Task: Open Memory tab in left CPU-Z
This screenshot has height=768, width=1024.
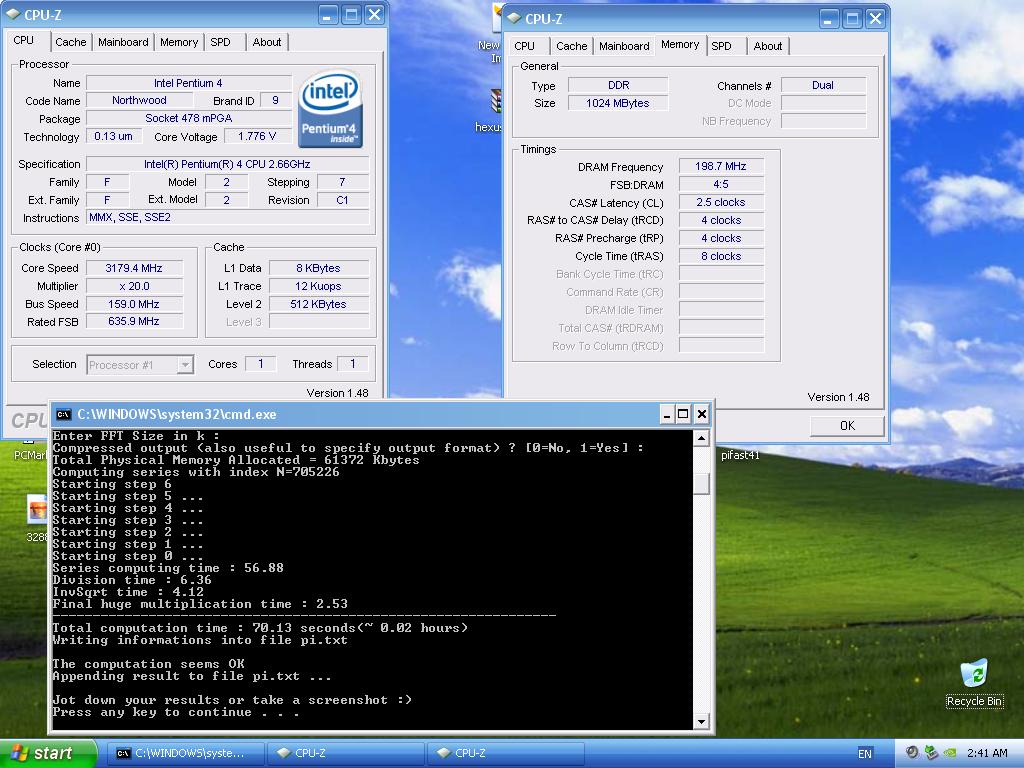Action: pyautogui.click(x=179, y=42)
